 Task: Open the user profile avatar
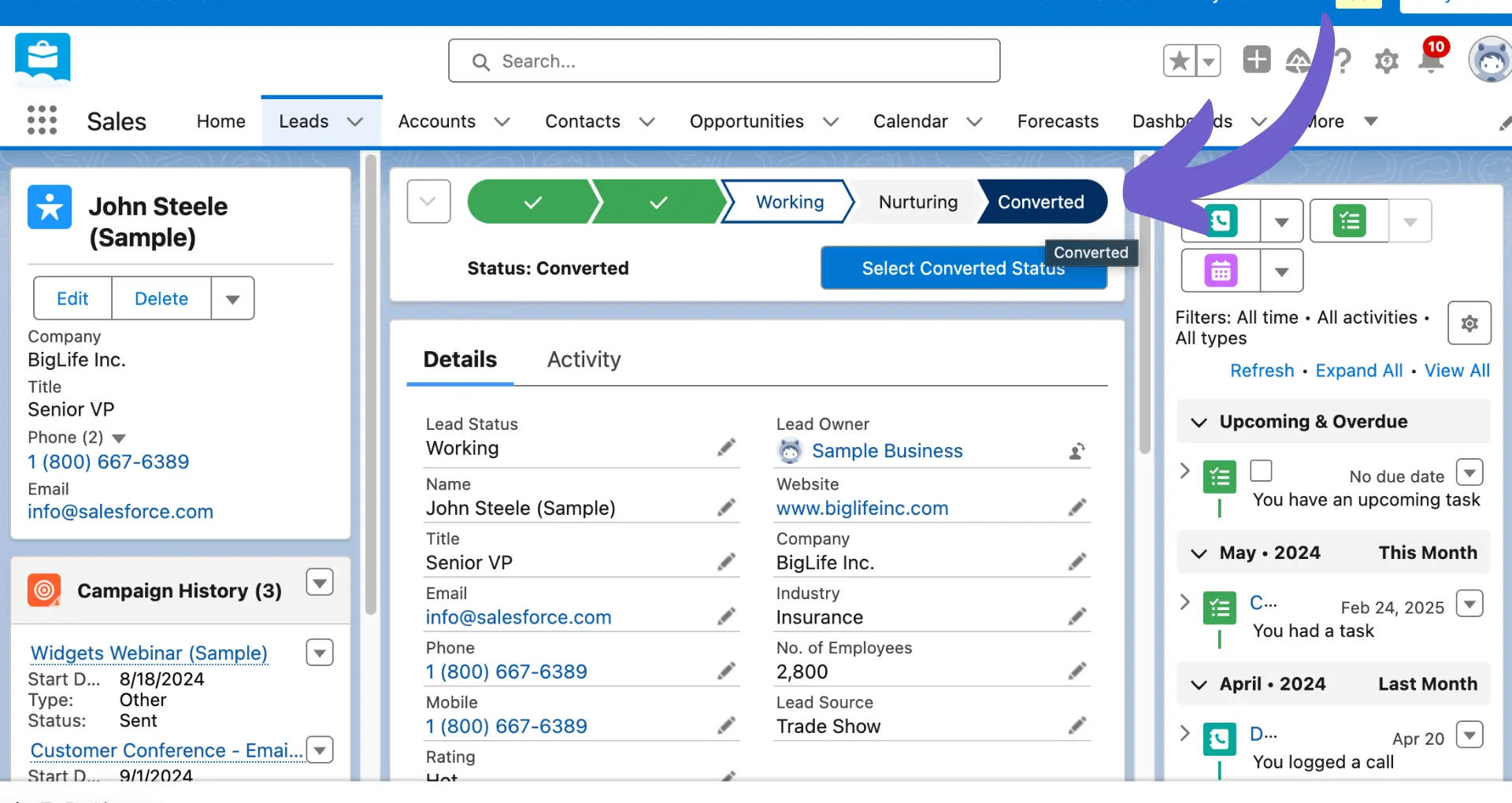[1490, 60]
